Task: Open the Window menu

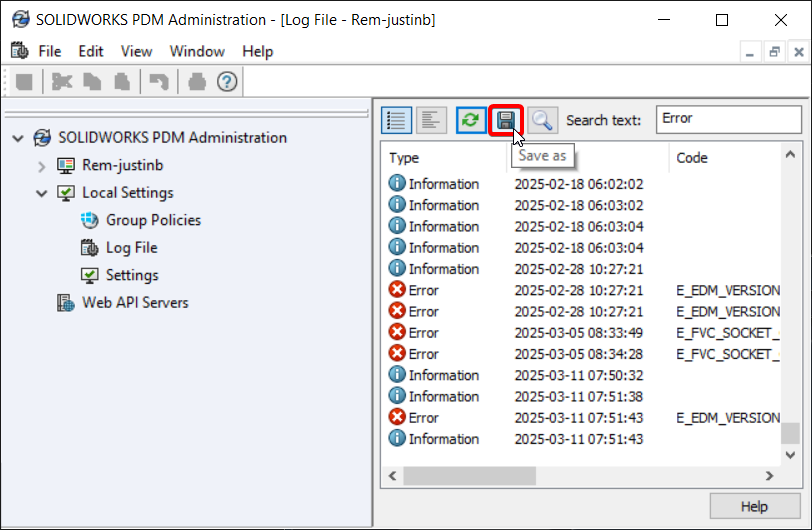Action: pos(197,51)
